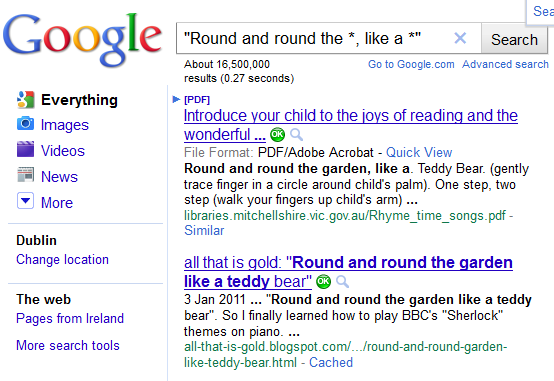The height and width of the screenshot is (381, 554).
Task: Click the Search button
Action: point(514,39)
